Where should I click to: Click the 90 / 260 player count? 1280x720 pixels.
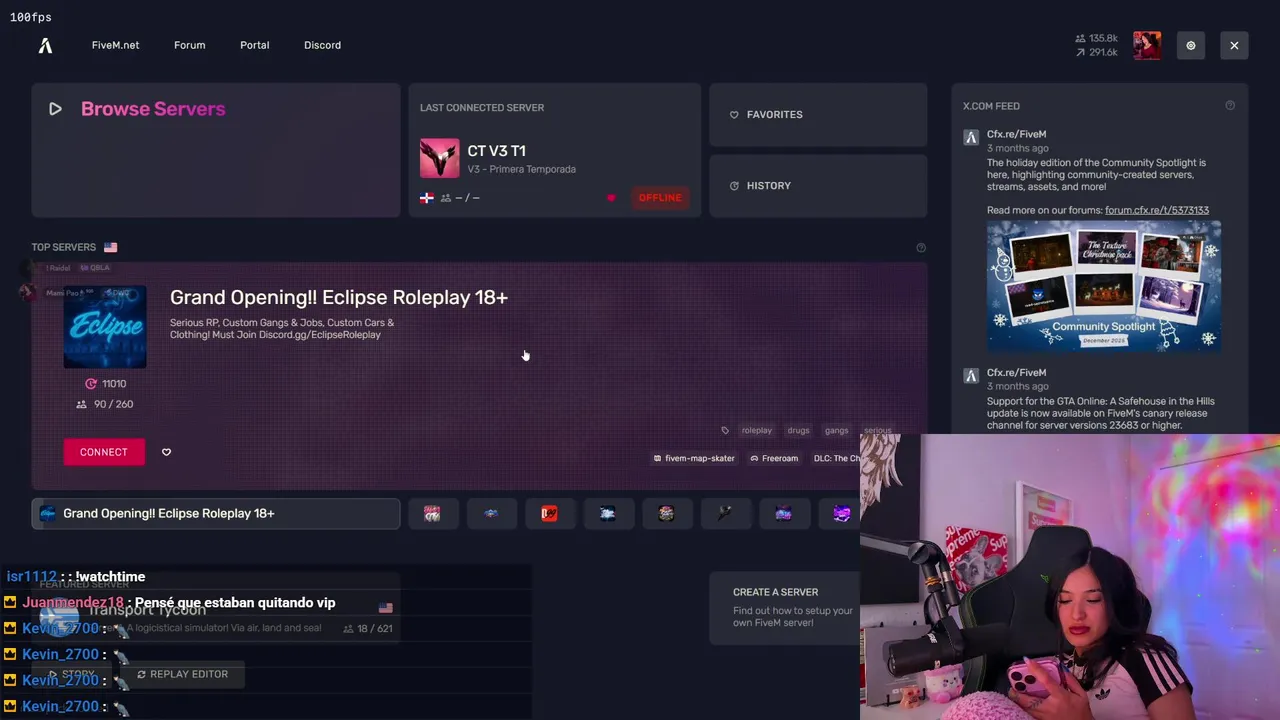coord(105,404)
